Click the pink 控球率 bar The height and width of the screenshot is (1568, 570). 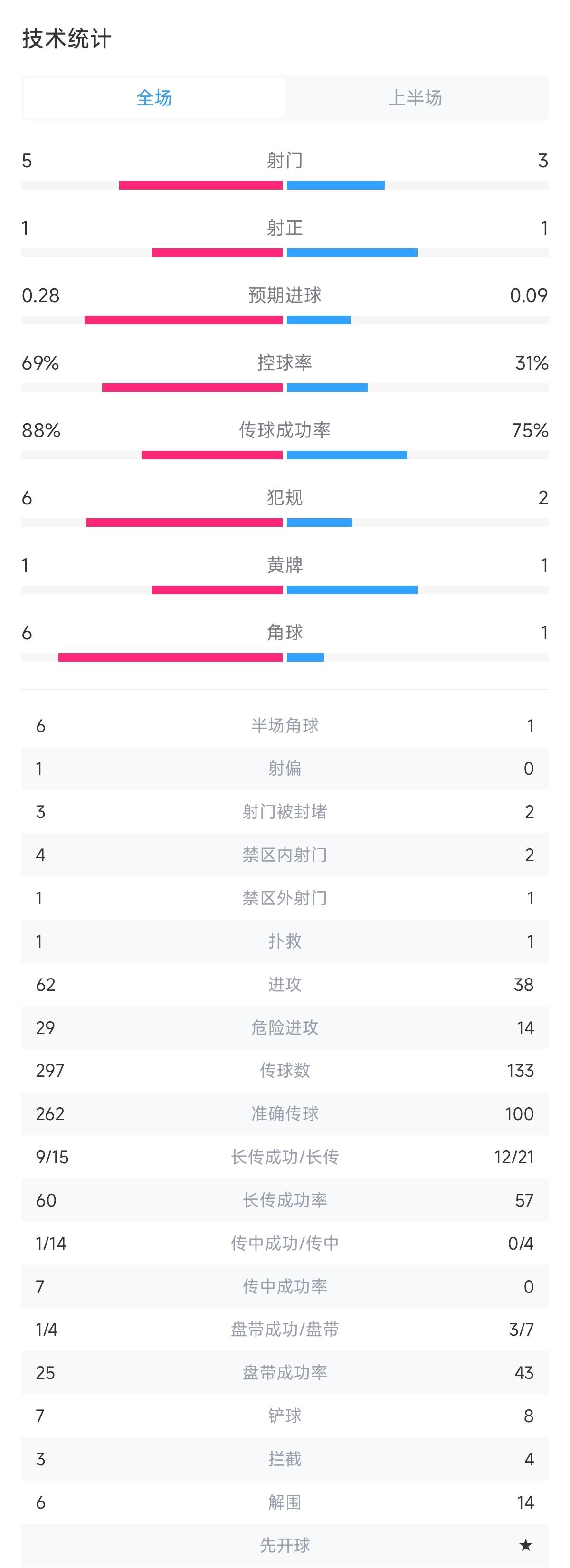pos(192,388)
